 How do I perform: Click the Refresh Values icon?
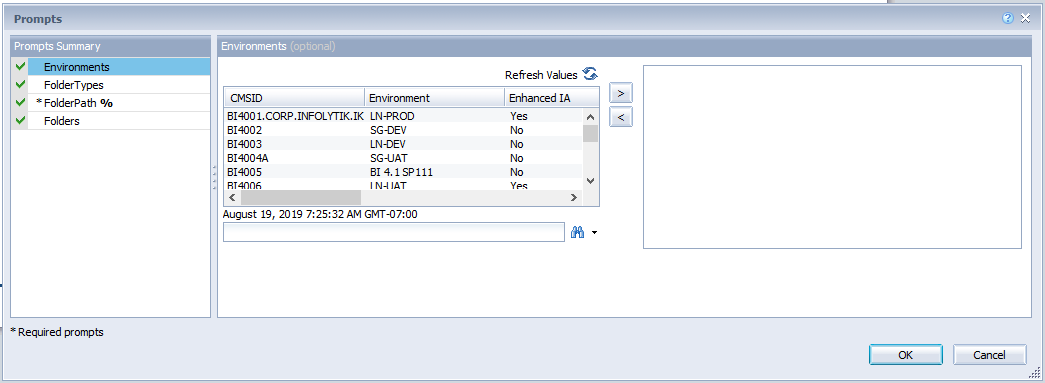[590, 75]
